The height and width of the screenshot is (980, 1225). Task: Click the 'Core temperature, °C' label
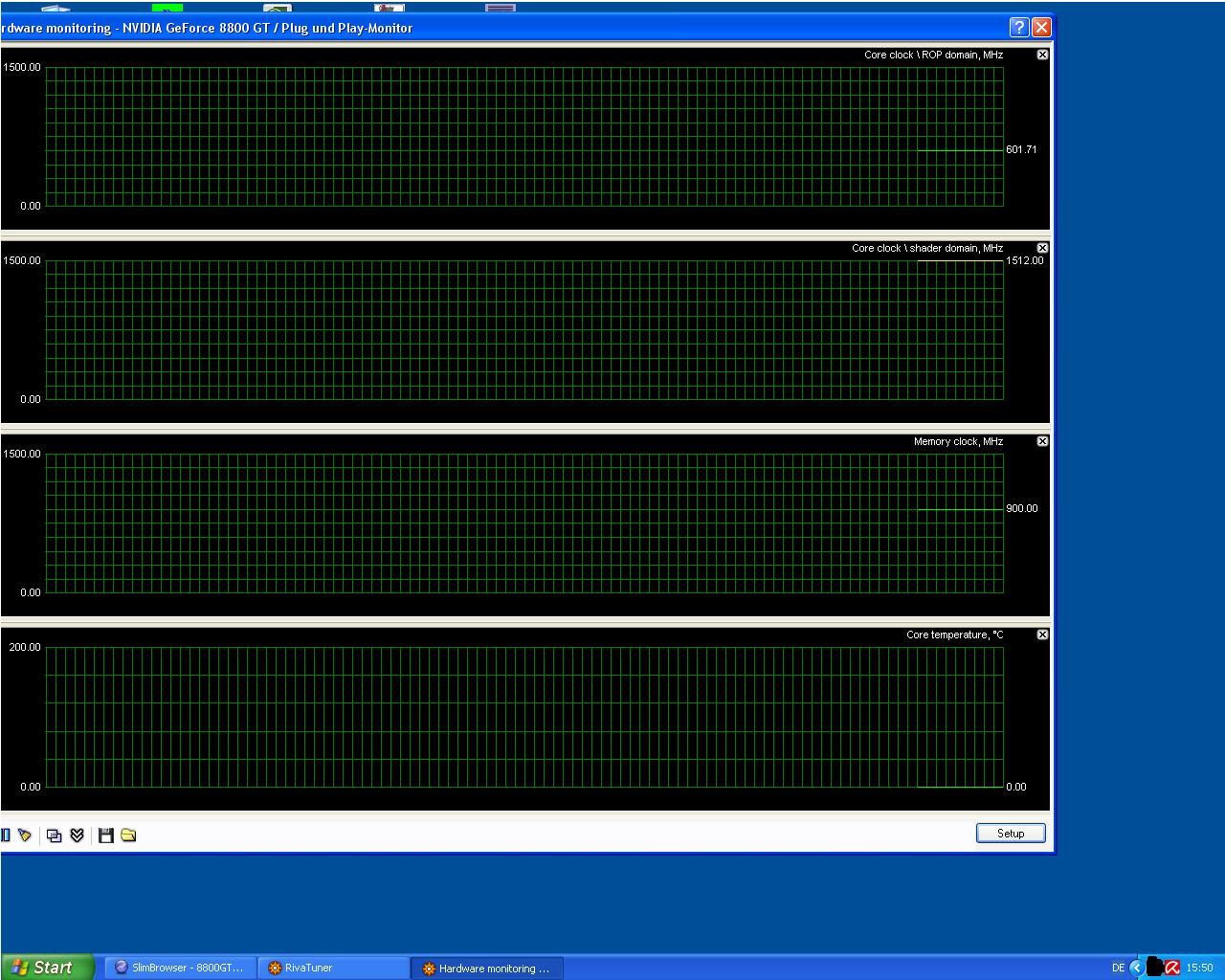[x=955, y=635]
